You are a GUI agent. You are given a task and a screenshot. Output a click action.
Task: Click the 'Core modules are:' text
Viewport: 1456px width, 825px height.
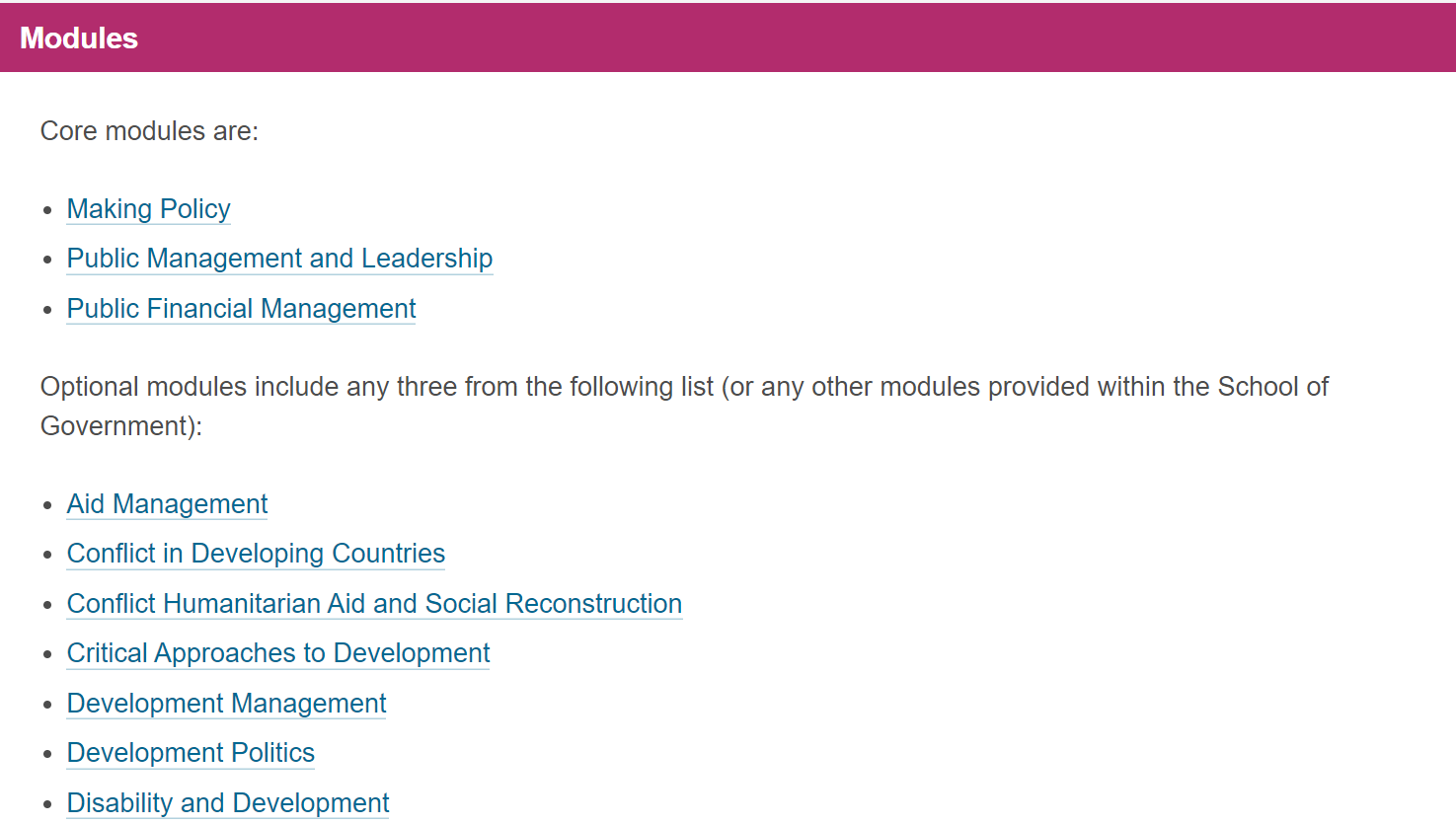(x=149, y=131)
